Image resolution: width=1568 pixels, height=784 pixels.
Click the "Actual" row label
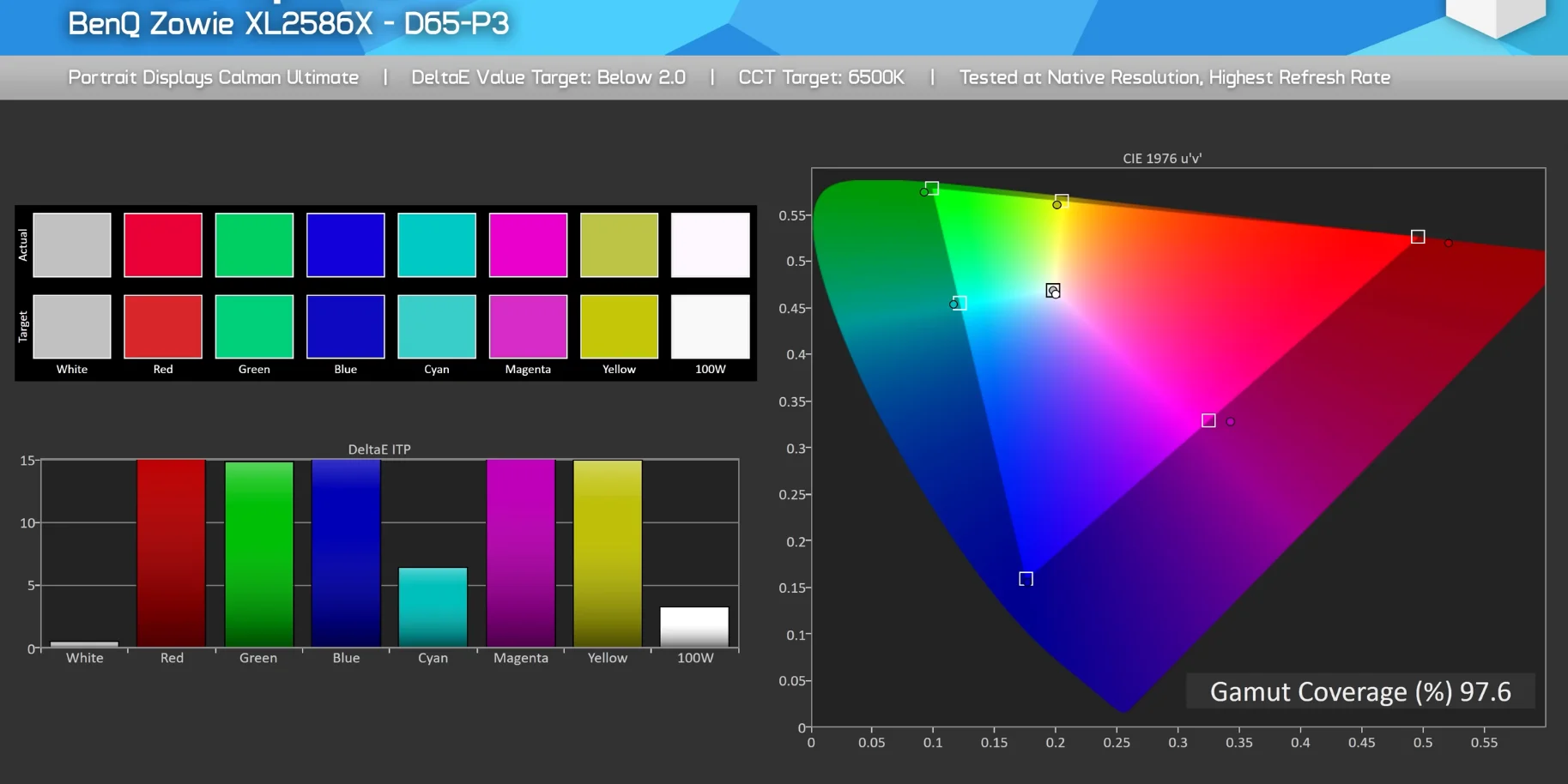[x=23, y=245]
